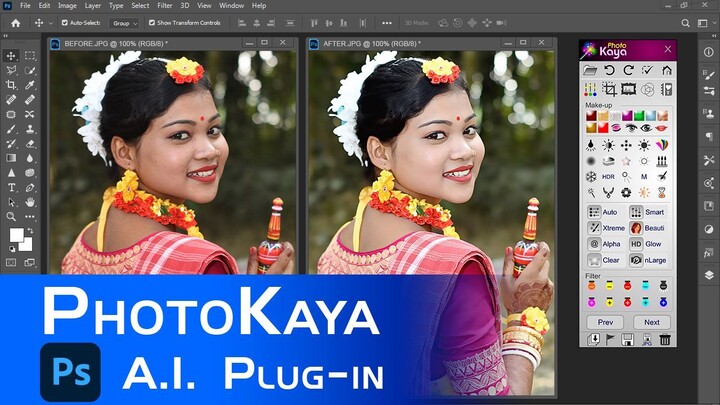
Task: Choose the Crop tool in left toolbar
Action: coord(11,85)
